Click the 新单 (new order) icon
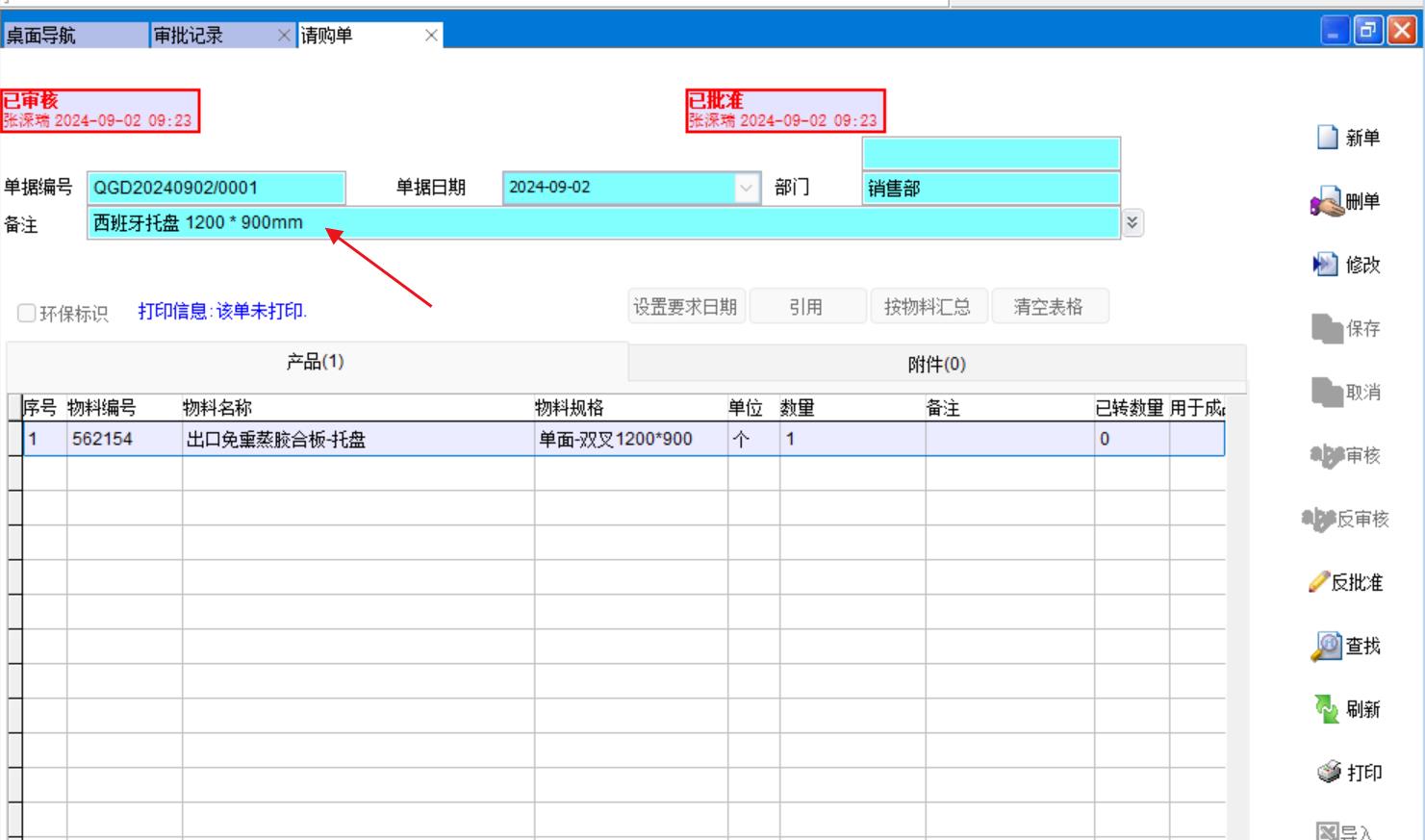 (x=1328, y=138)
